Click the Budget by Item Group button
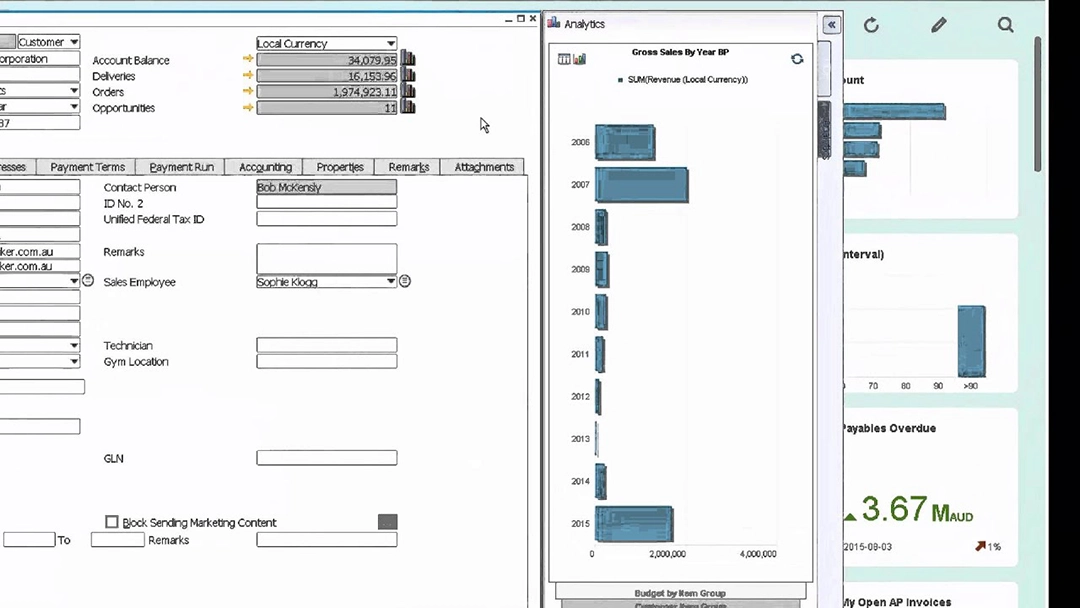 [680, 592]
